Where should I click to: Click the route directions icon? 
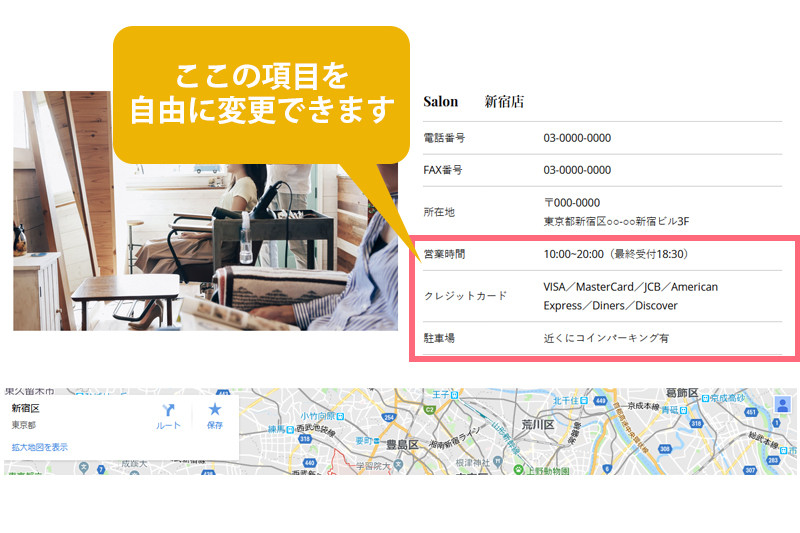pos(168,410)
